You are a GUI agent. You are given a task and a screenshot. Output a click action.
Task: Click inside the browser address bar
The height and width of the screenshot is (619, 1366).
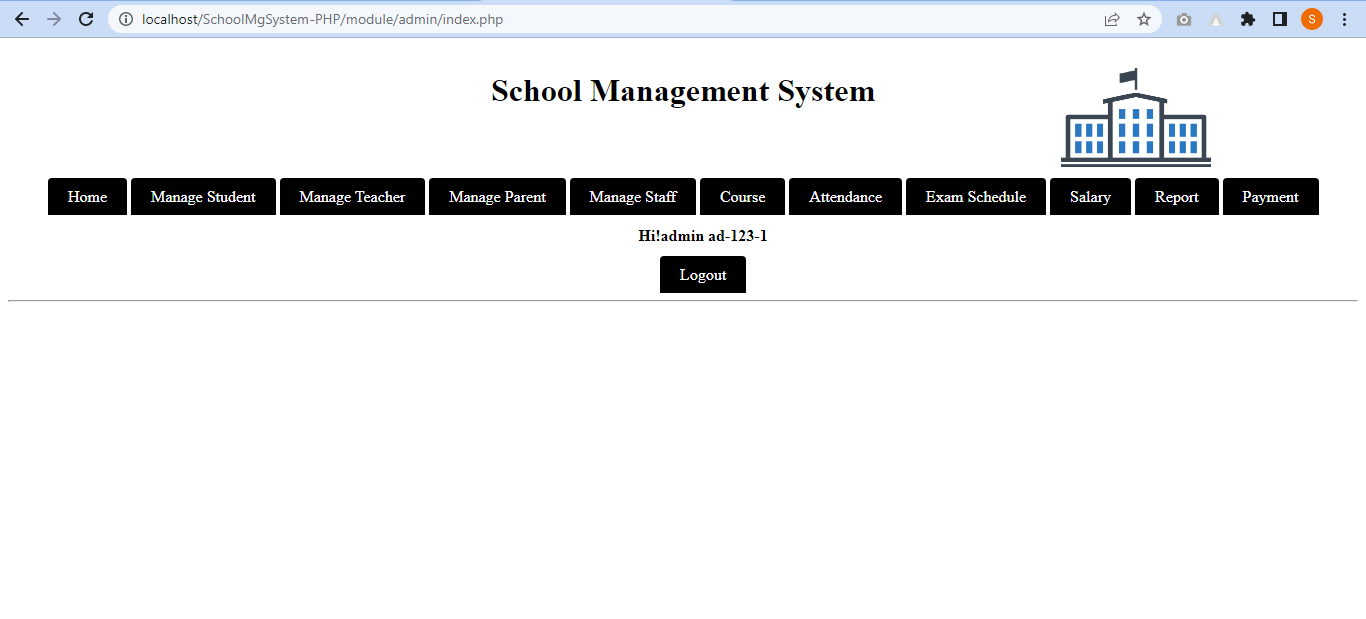coord(400,18)
